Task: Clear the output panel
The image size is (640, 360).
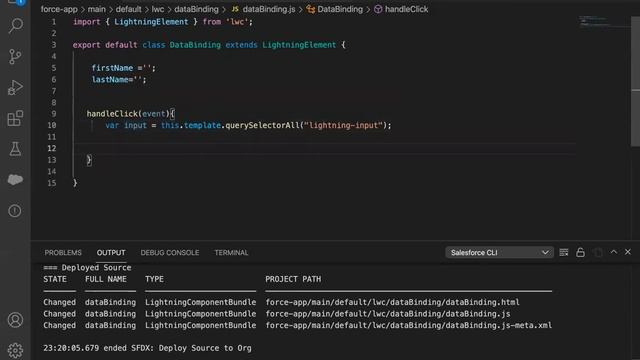Action: pos(564,253)
